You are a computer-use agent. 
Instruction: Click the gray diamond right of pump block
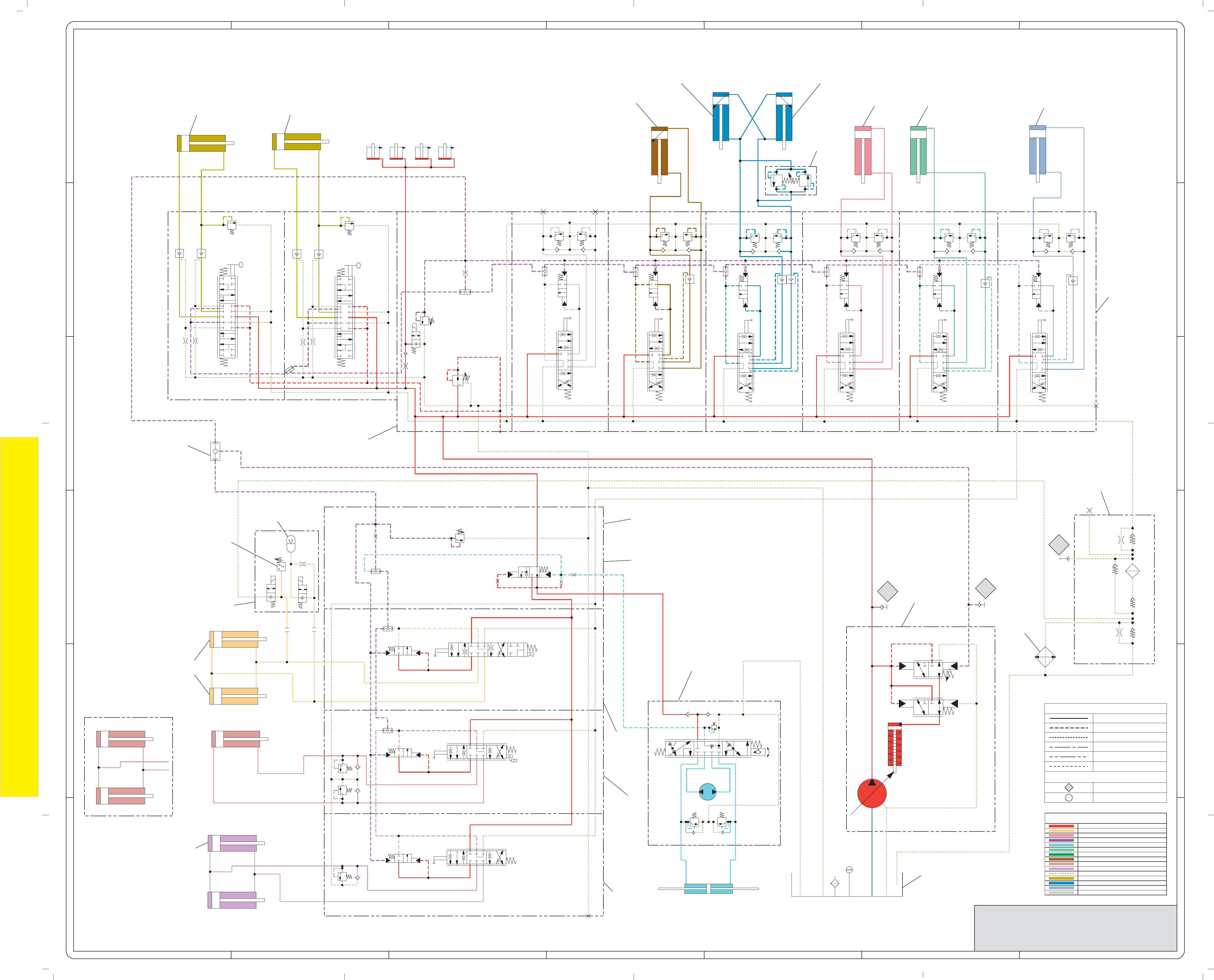pos(985,588)
